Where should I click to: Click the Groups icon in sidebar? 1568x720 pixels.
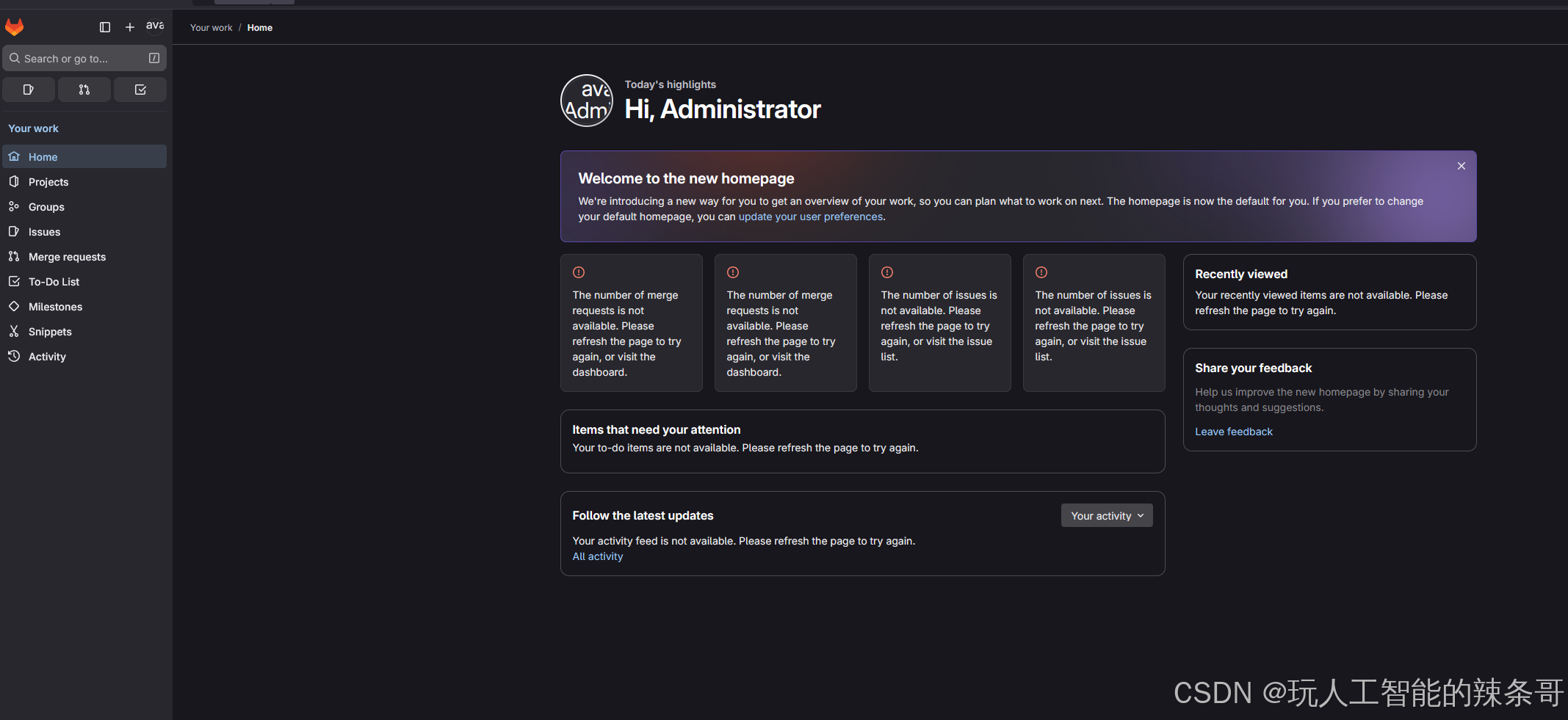click(x=14, y=206)
